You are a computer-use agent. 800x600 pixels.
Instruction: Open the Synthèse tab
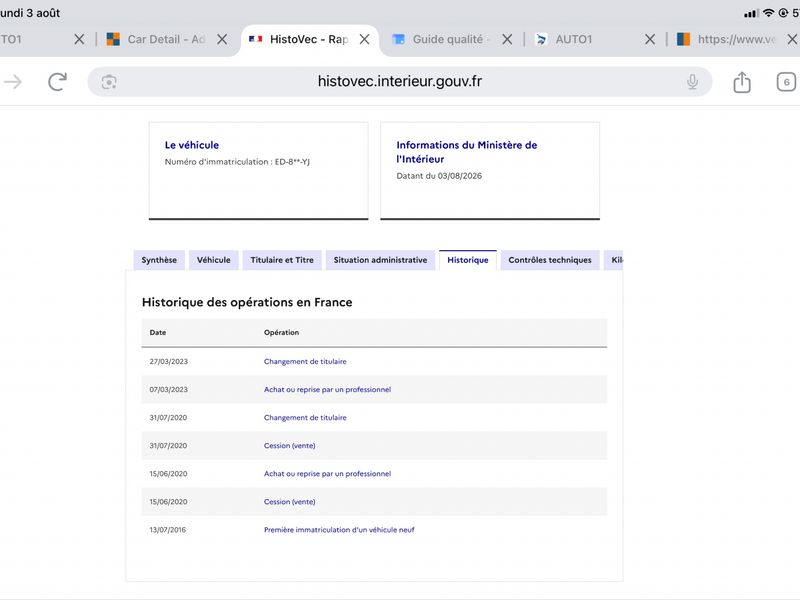pos(159,260)
